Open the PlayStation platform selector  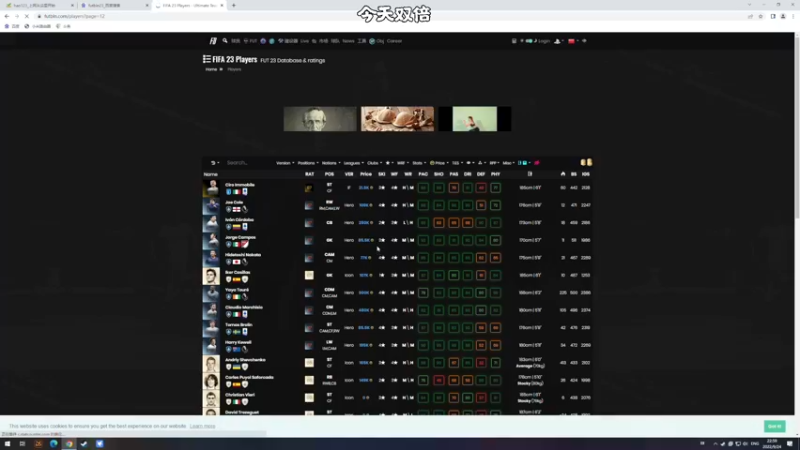559,41
